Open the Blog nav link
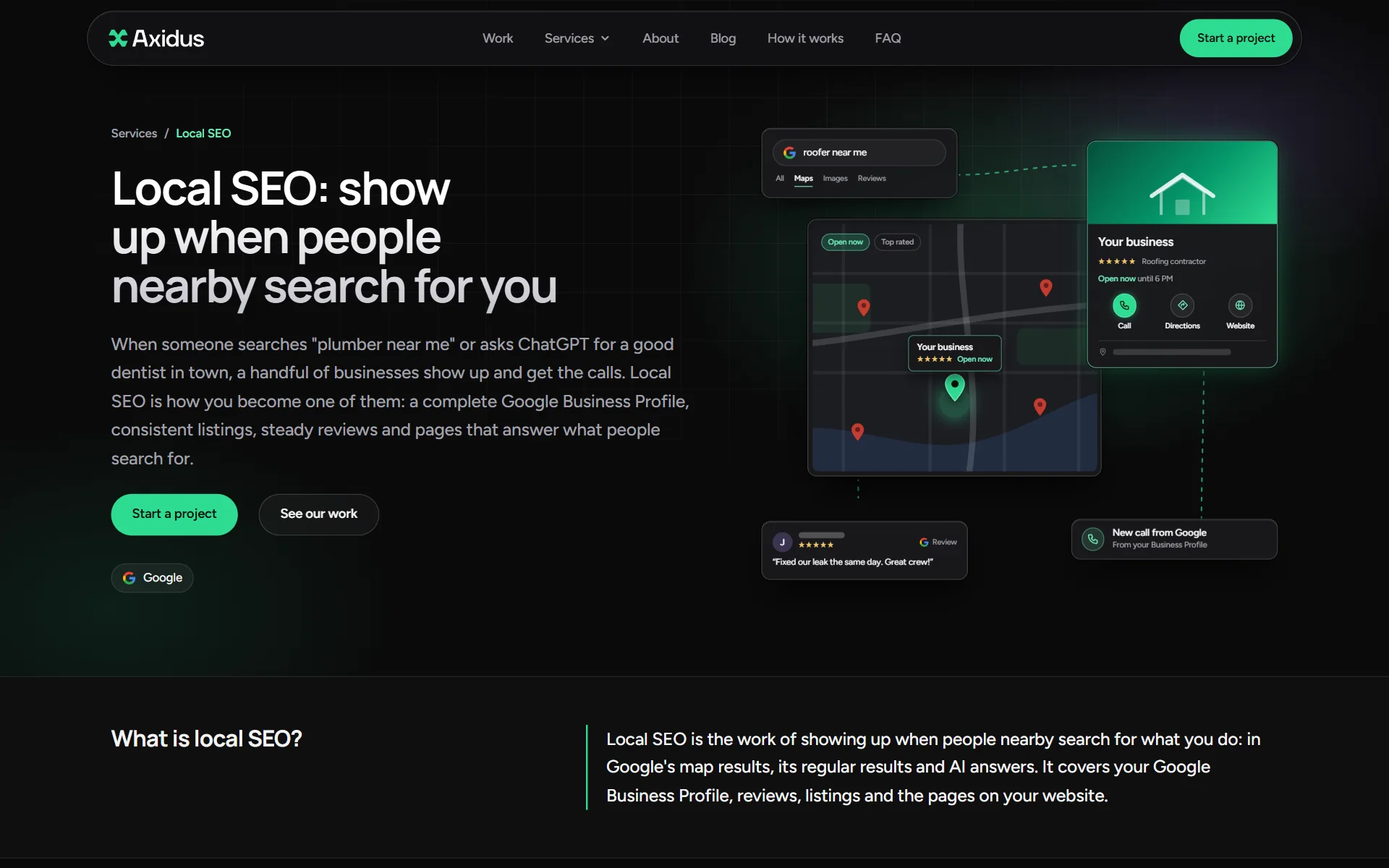 point(723,38)
